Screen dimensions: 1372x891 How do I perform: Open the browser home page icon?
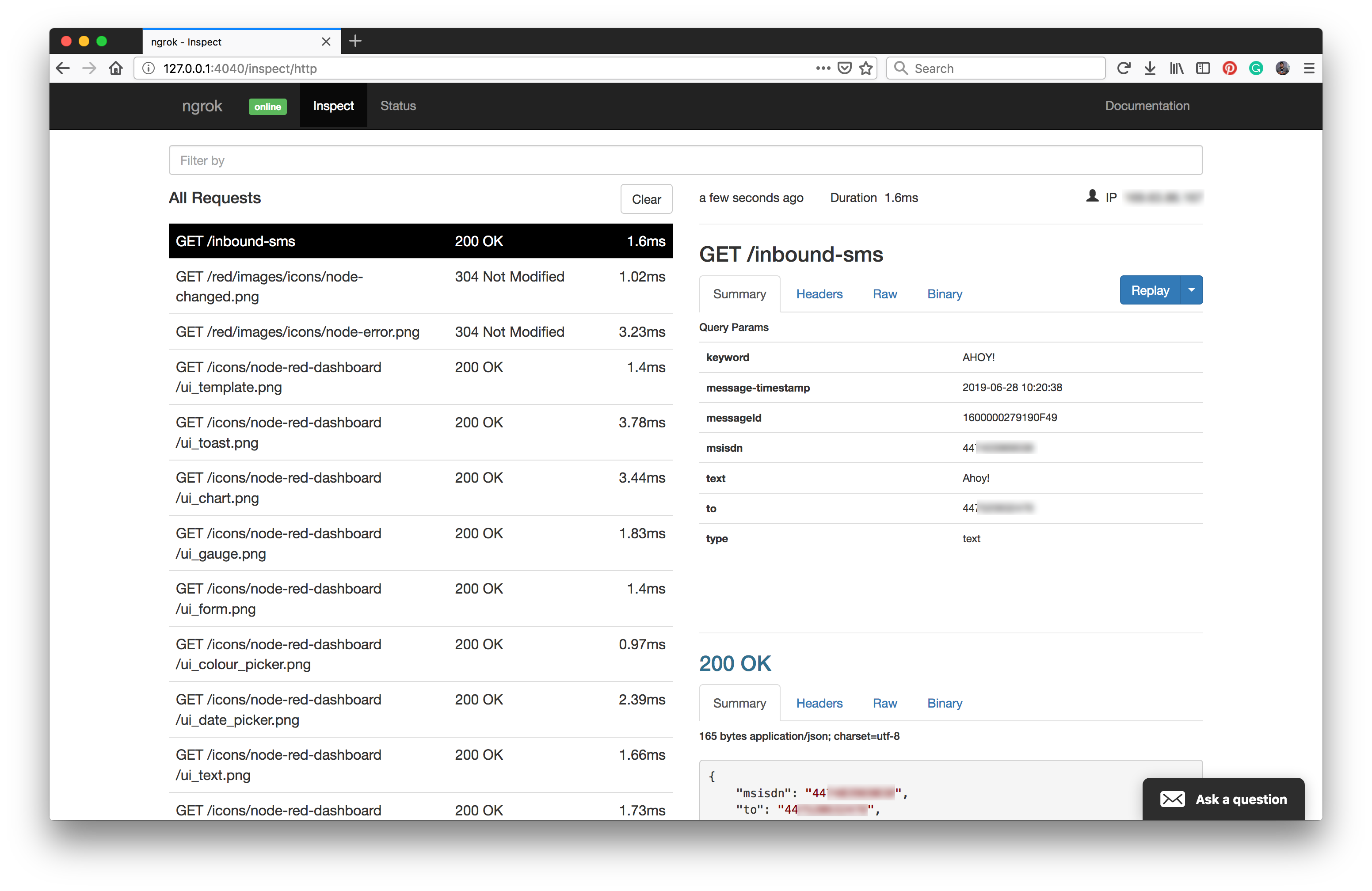click(x=116, y=69)
